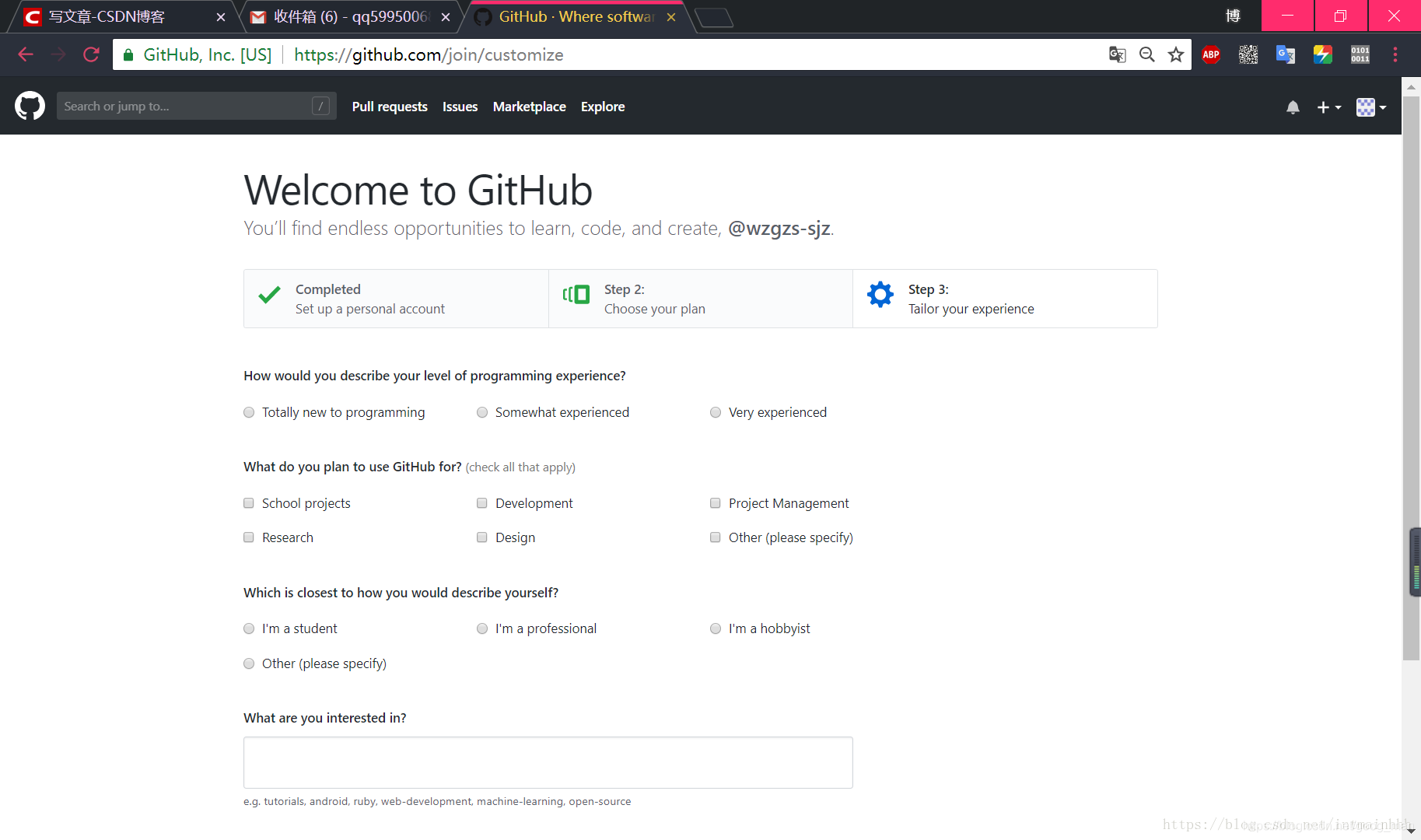This screenshot has width=1421, height=840.
Task: Open the Google Translate extension icon
Action: (x=1286, y=54)
